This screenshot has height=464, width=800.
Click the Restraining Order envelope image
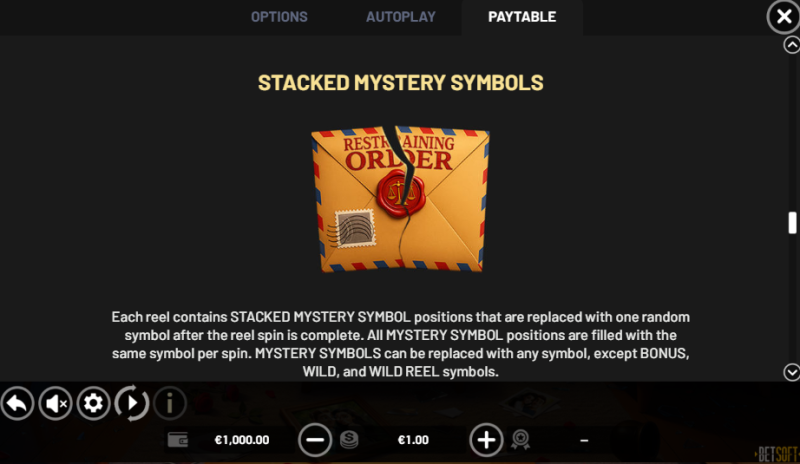pos(401,198)
